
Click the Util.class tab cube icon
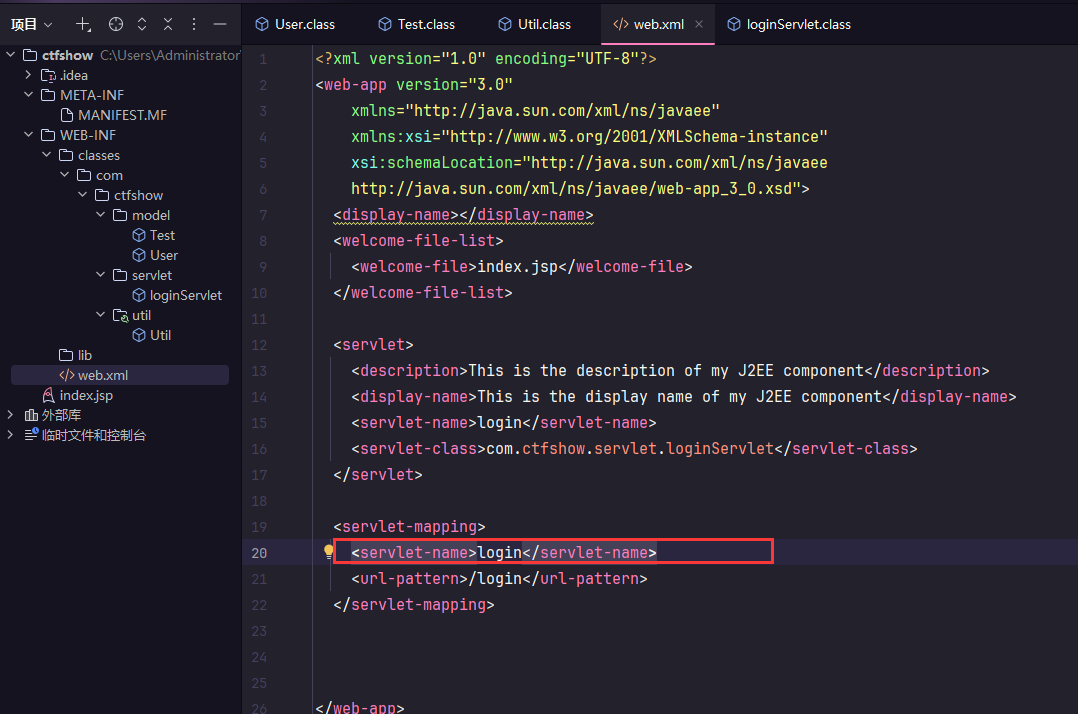pyautogui.click(x=505, y=24)
